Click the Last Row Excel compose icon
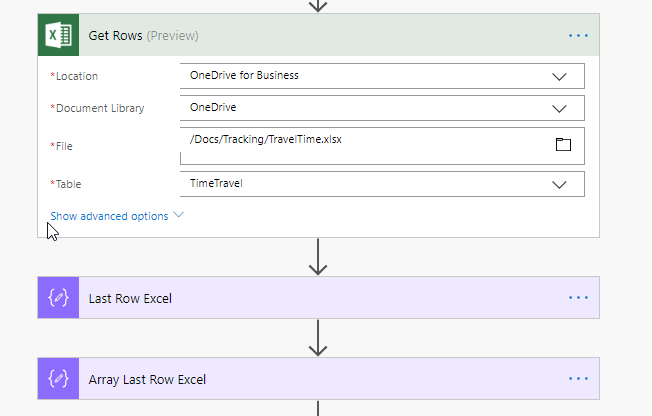Screen dimensions: 652x416 click(x=58, y=298)
